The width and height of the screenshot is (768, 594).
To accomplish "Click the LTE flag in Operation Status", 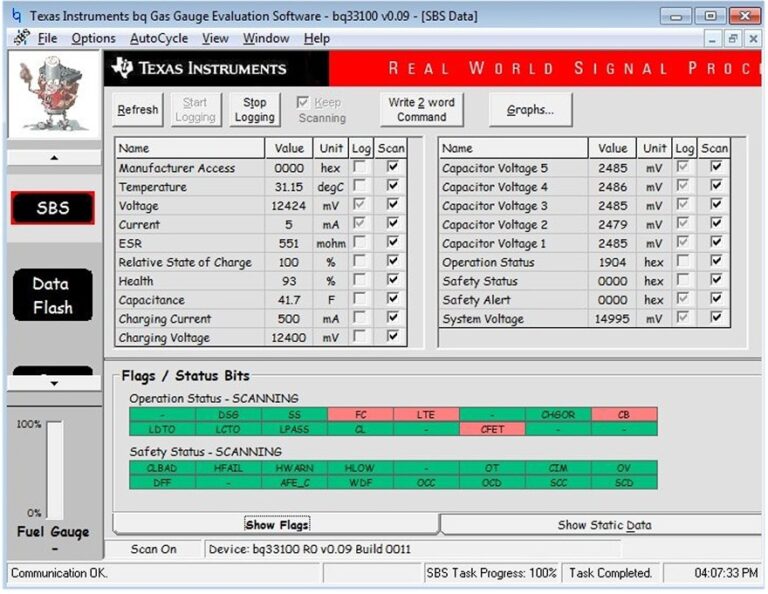I will point(426,415).
